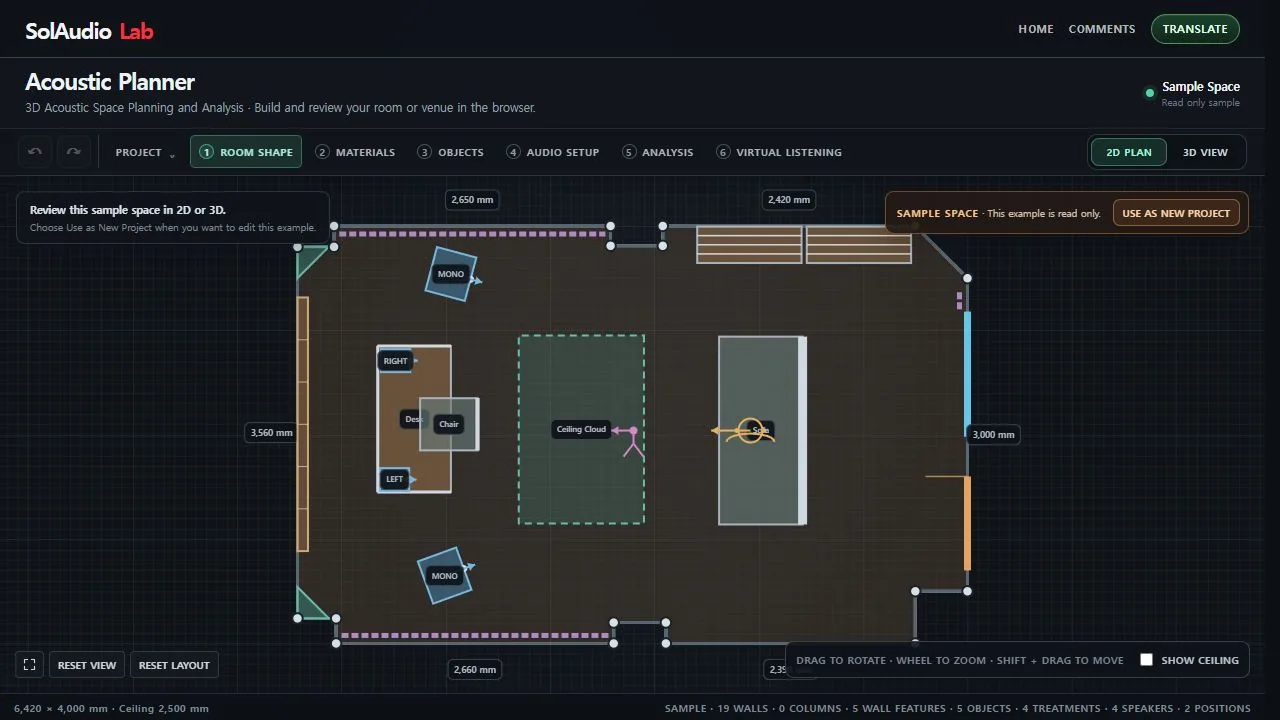Click the fullscreen expand icon
1280x720 pixels.
pyautogui.click(x=30, y=665)
